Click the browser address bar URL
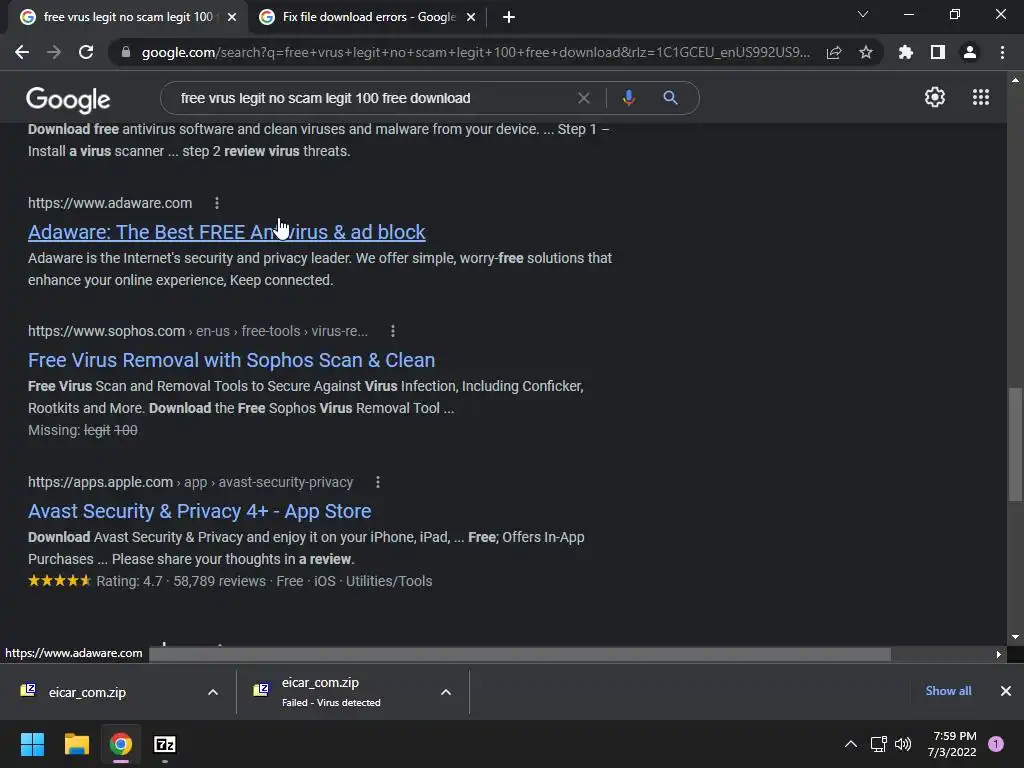1024x768 pixels. click(475, 52)
